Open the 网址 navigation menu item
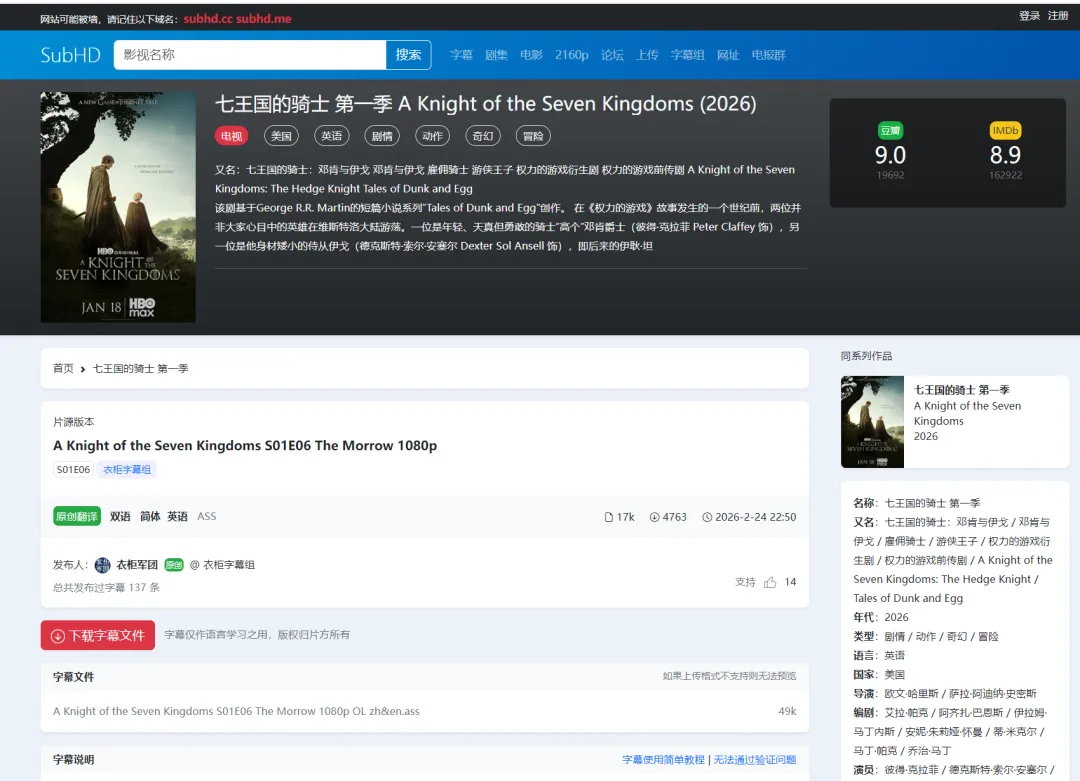This screenshot has width=1080, height=781. click(728, 55)
